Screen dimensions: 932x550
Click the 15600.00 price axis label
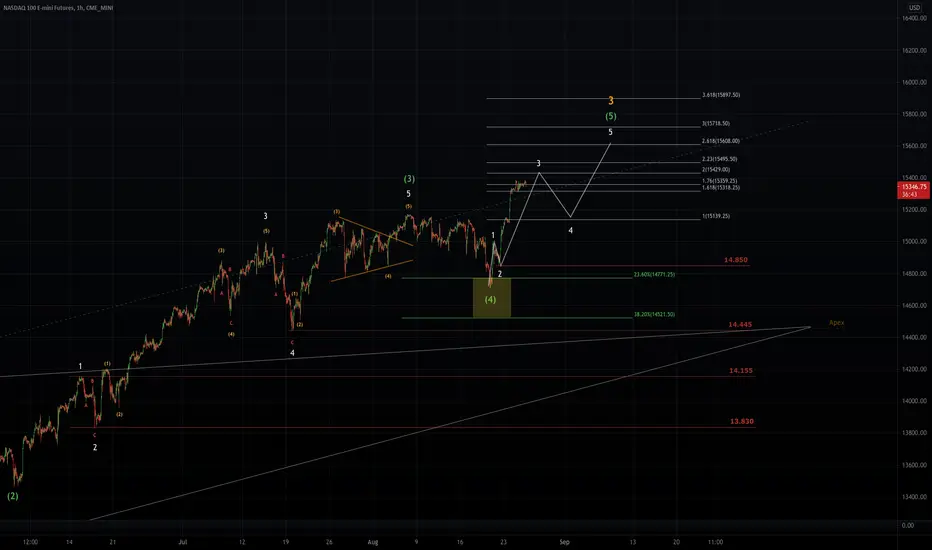pyautogui.click(x=914, y=146)
